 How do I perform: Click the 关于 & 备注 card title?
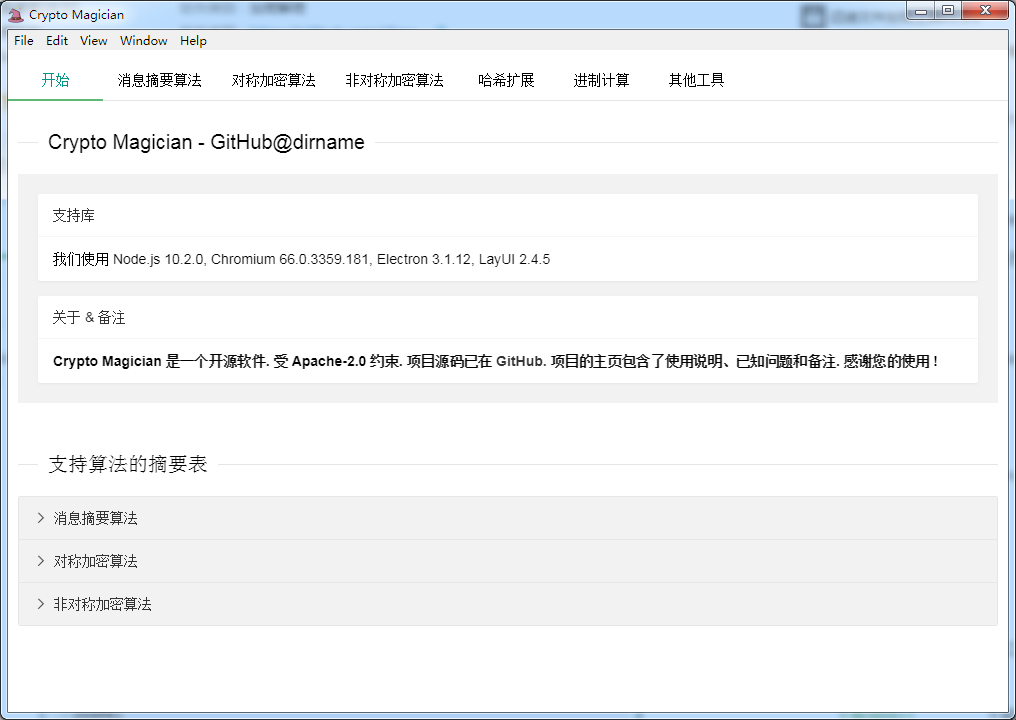89,318
